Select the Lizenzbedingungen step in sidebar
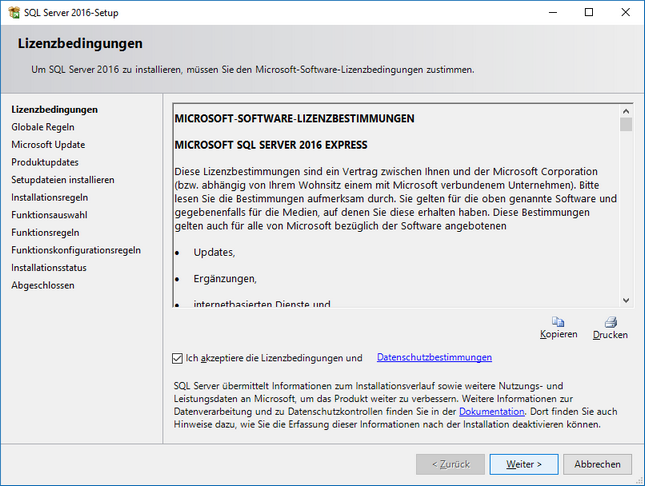Image resolution: width=645 pixels, height=486 pixels. point(54,109)
